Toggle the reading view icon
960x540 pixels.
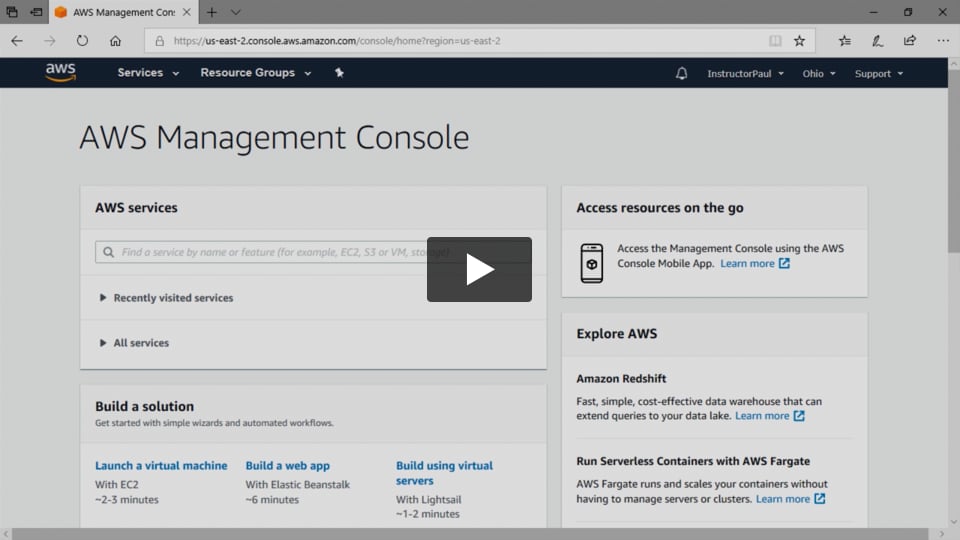tap(775, 41)
